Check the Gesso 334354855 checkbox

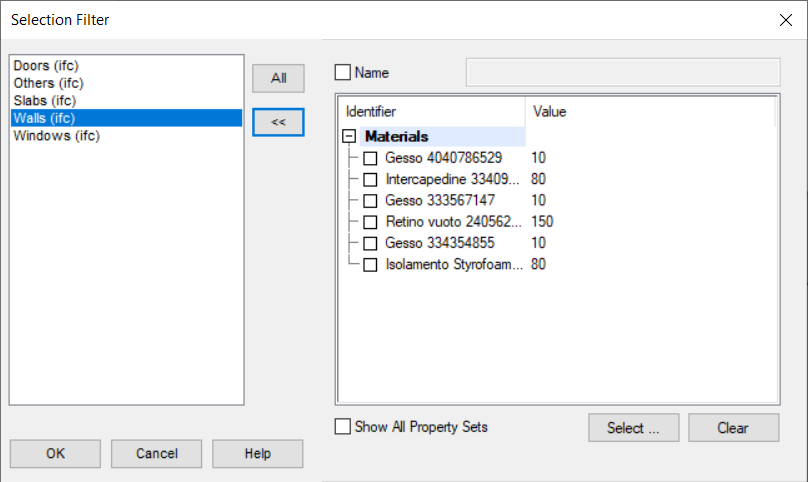click(x=371, y=243)
